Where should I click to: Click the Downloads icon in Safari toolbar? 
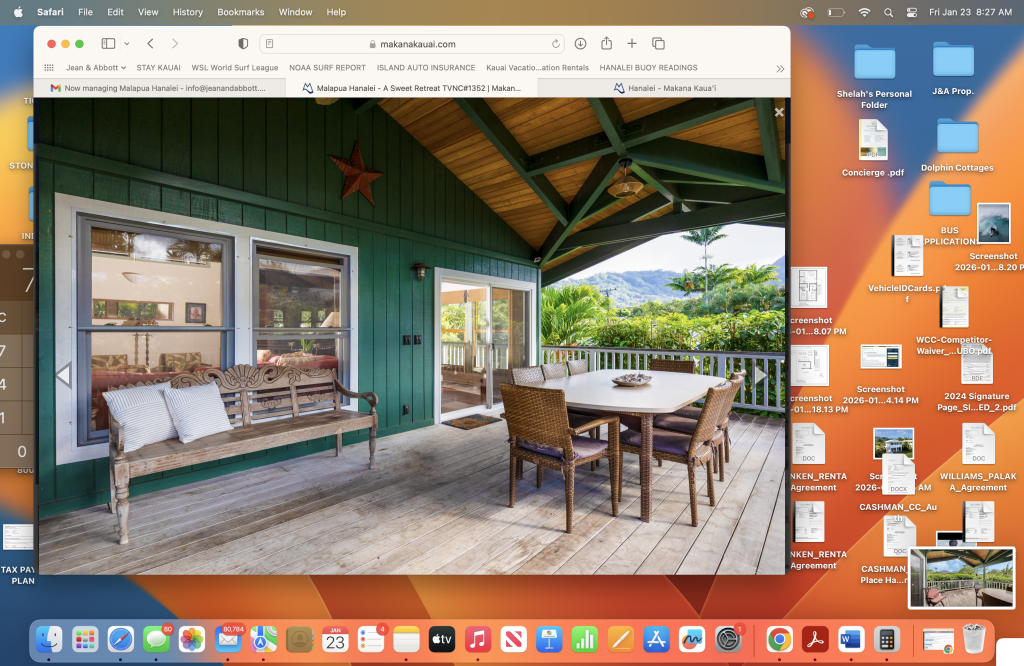pyautogui.click(x=580, y=44)
